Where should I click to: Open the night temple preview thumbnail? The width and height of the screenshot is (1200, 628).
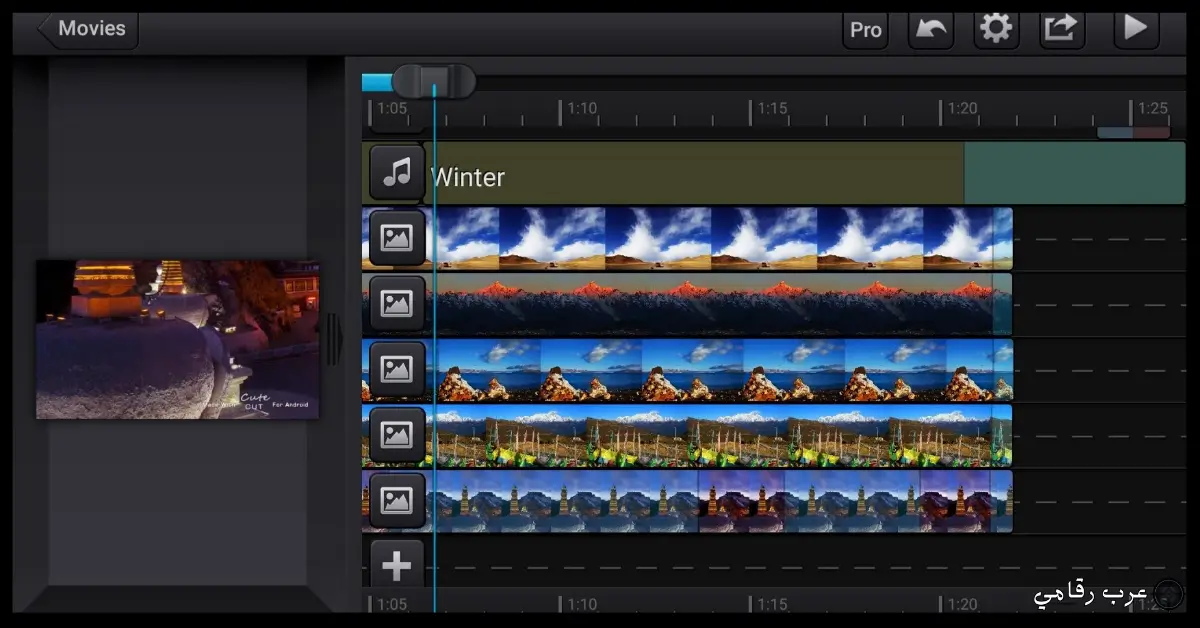[178, 339]
